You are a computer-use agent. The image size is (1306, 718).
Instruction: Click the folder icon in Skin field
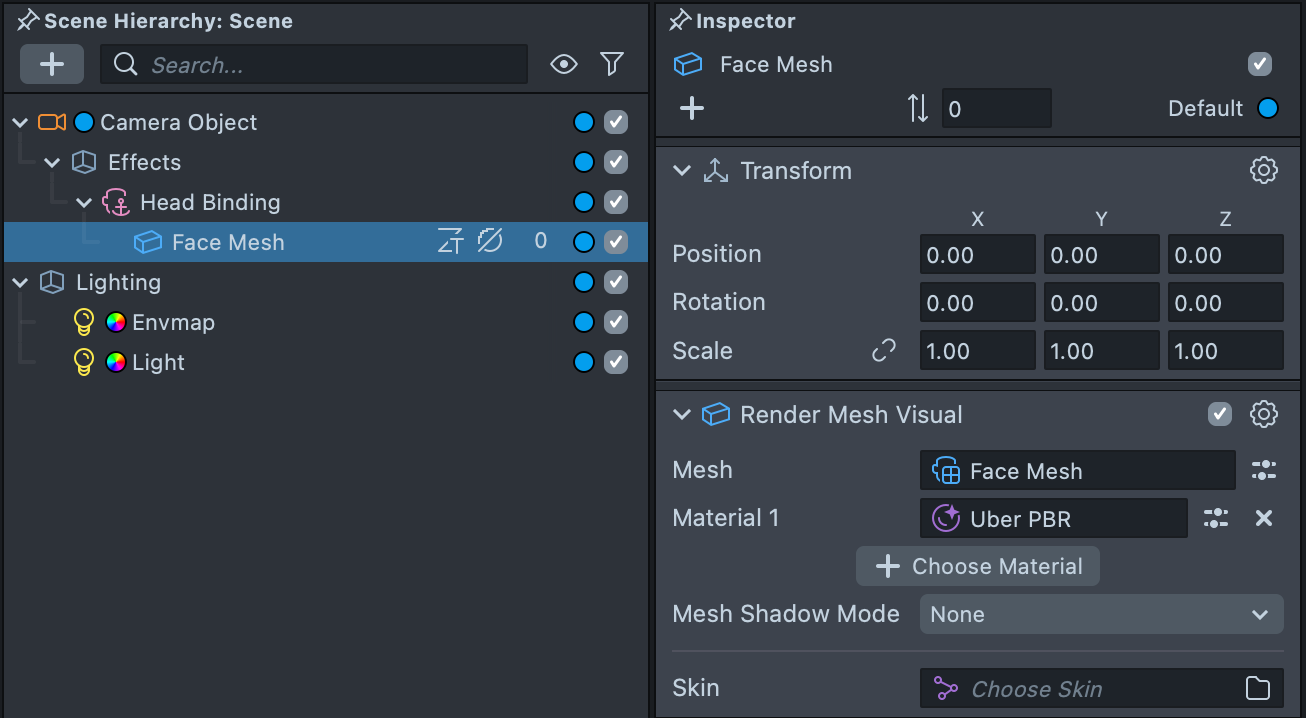point(1258,689)
